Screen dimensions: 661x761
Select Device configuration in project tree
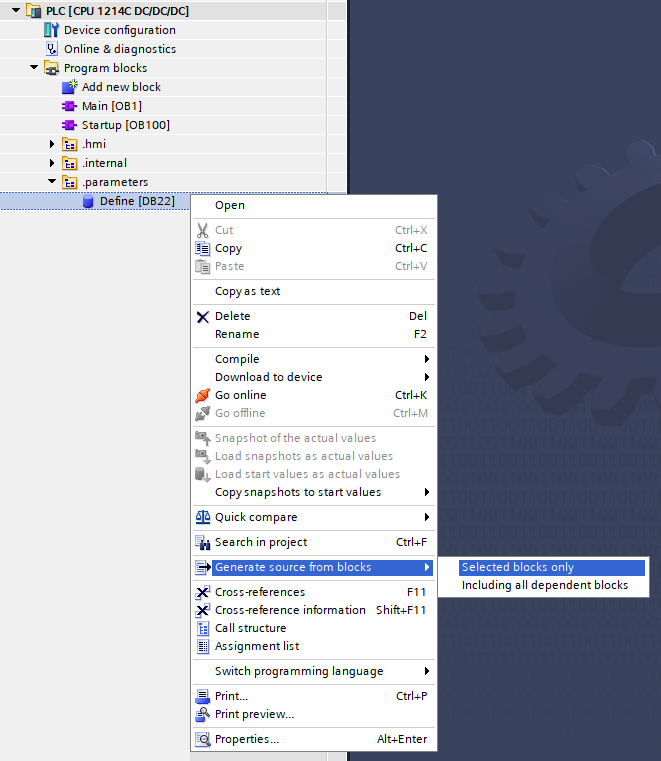pos(119,30)
